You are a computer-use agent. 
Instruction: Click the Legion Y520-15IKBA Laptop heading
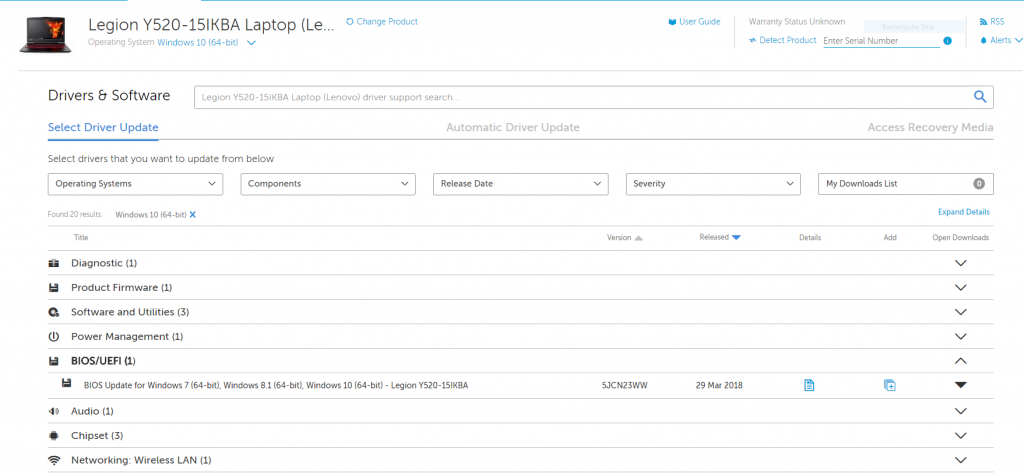211,25
